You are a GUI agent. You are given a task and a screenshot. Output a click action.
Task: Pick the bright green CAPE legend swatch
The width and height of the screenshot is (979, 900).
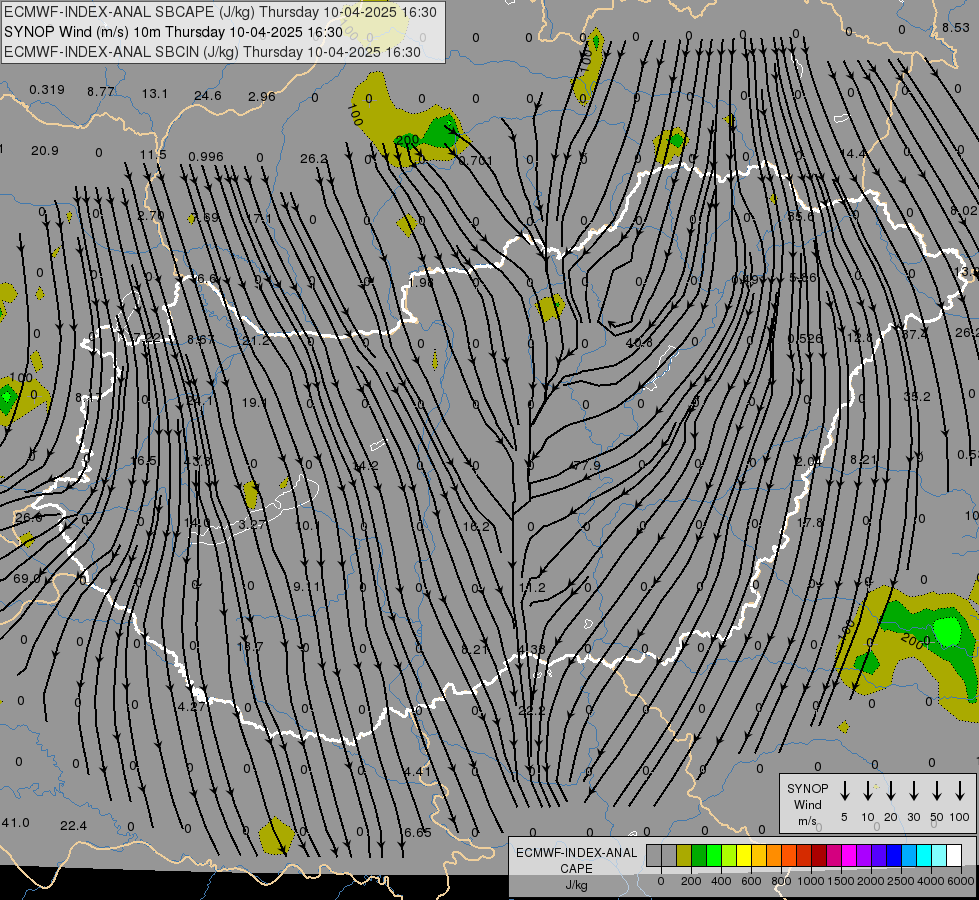coord(714,856)
